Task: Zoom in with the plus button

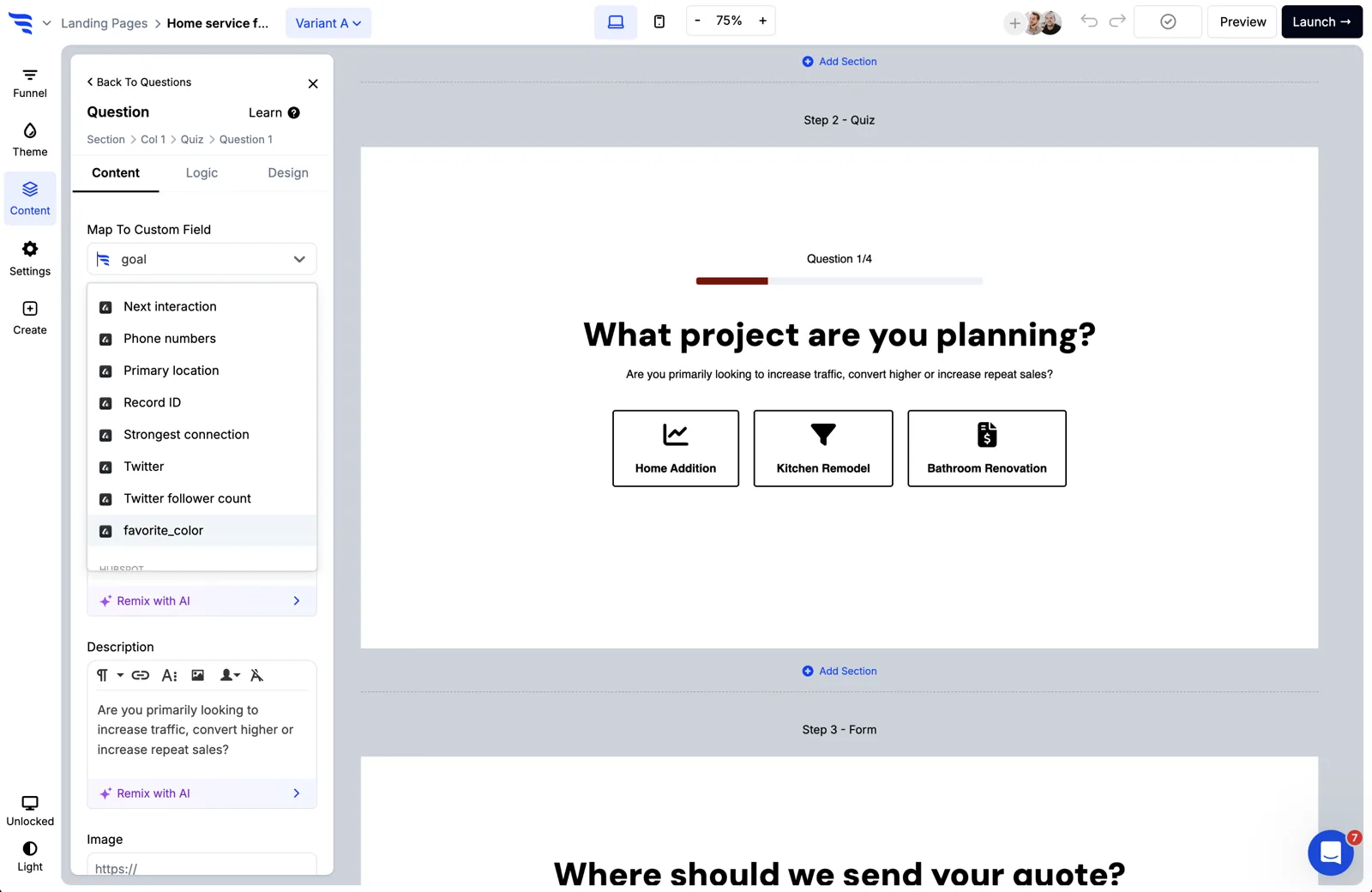Action: coord(762,21)
